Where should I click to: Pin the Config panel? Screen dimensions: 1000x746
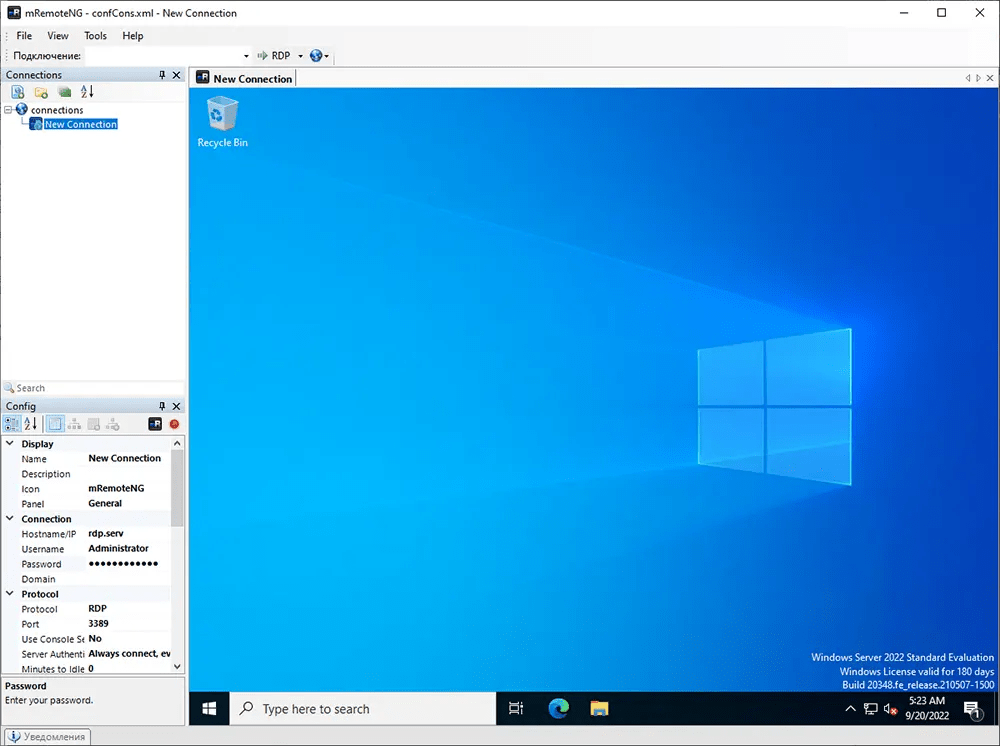(x=162, y=406)
